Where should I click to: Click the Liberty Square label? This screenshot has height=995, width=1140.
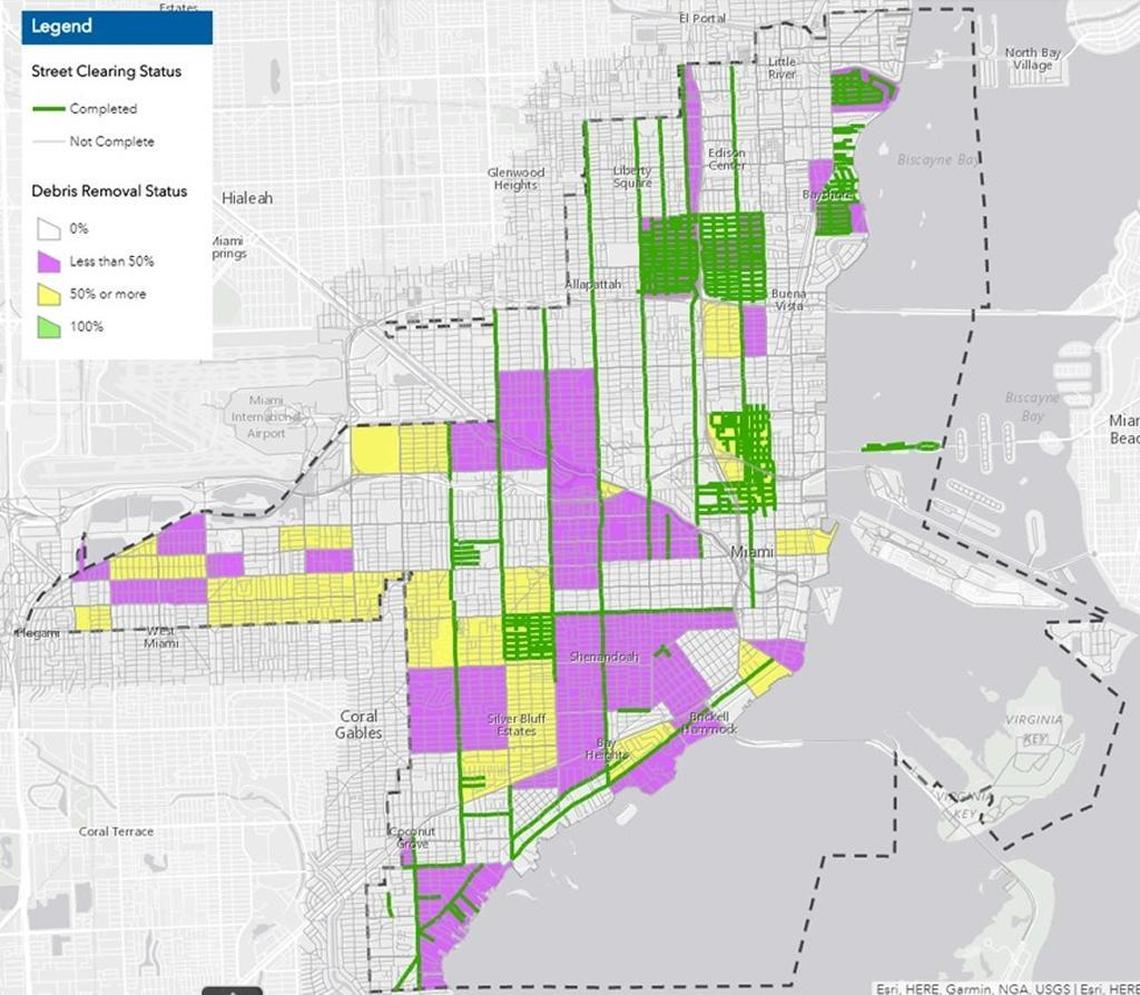(x=632, y=176)
